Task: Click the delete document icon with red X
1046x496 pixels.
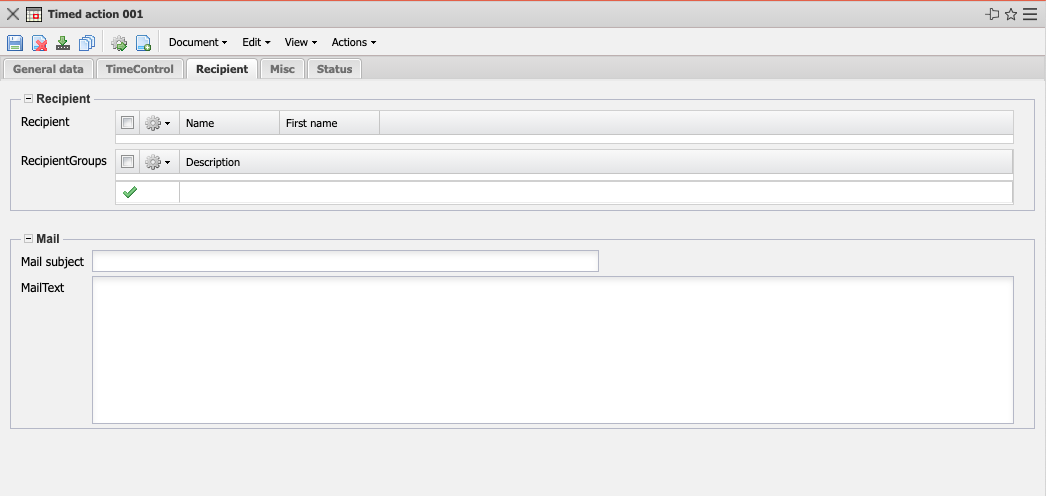Action: point(40,43)
